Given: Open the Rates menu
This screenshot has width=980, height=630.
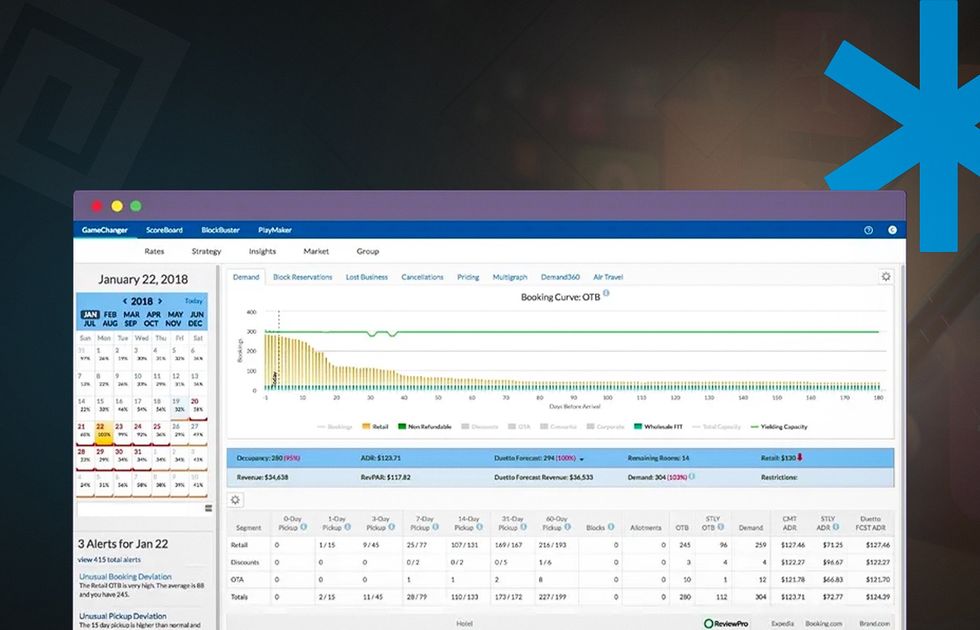Looking at the screenshot, I should 154,251.
